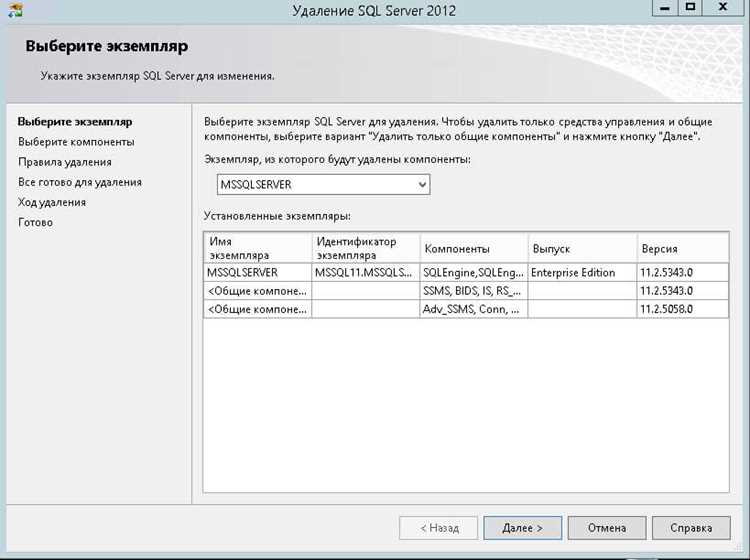Open Справка help button
The width and height of the screenshot is (750, 560).
[x=691, y=528]
